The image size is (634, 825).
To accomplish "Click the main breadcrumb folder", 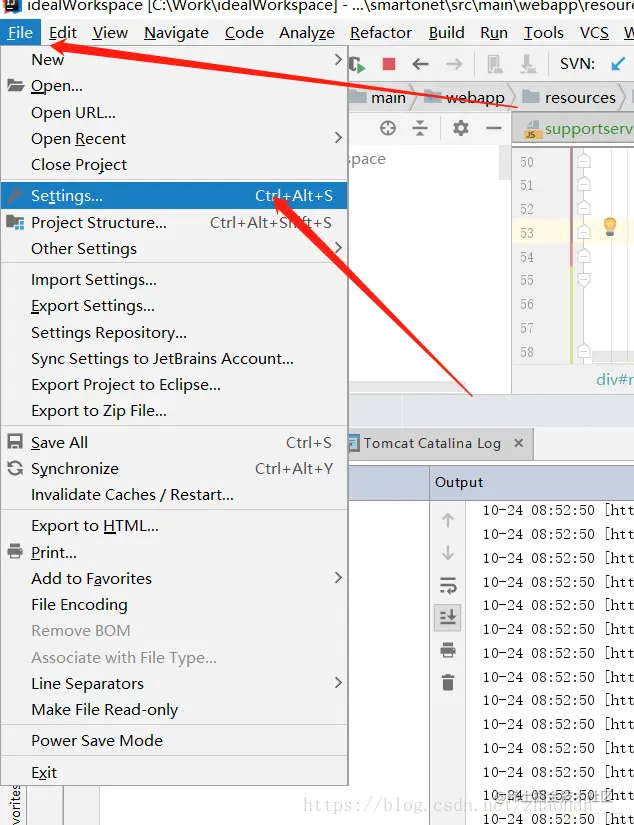I will [378, 97].
